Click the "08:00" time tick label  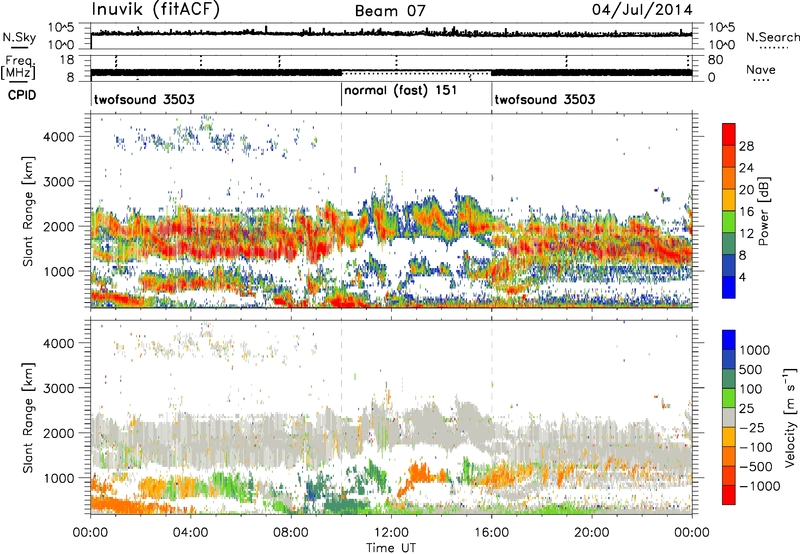291,533
